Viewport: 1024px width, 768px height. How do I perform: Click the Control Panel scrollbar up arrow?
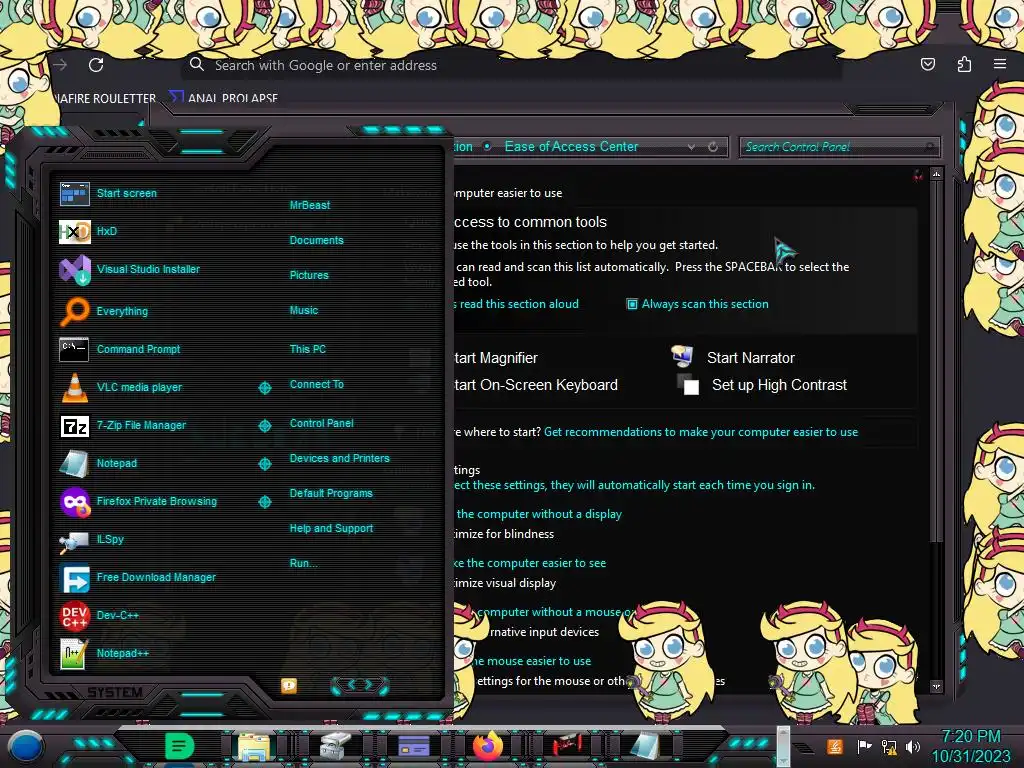click(x=936, y=174)
